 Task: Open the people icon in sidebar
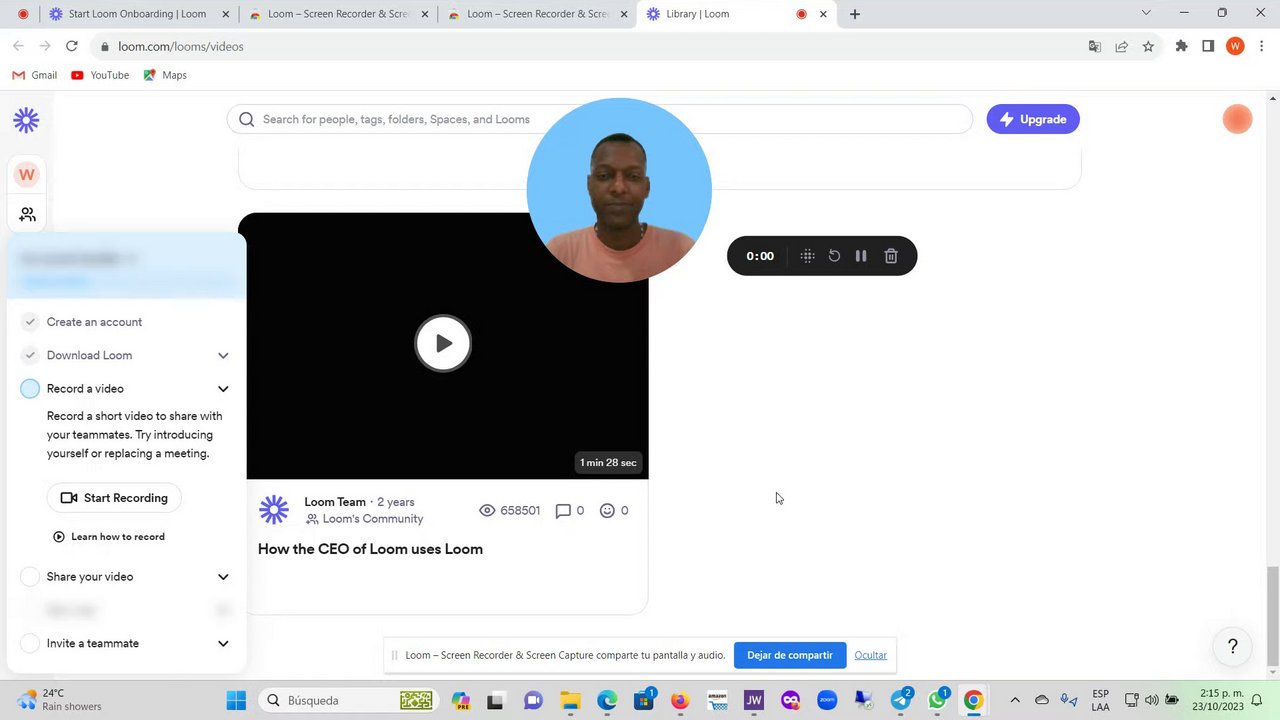[x=27, y=214]
